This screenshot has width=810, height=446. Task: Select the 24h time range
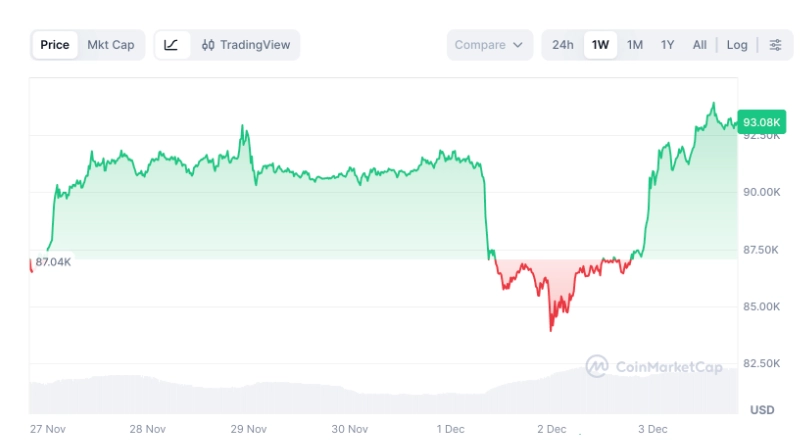[x=563, y=45]
